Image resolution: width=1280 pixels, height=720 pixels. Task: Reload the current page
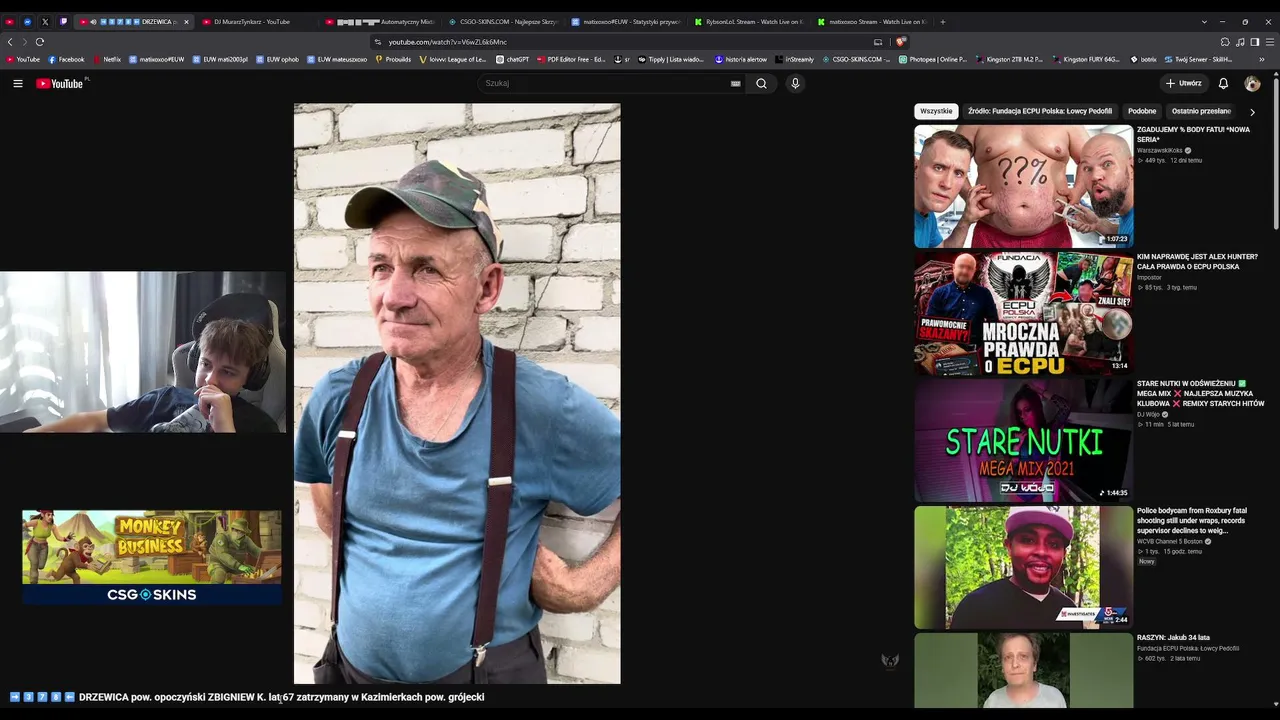(40, 42)
